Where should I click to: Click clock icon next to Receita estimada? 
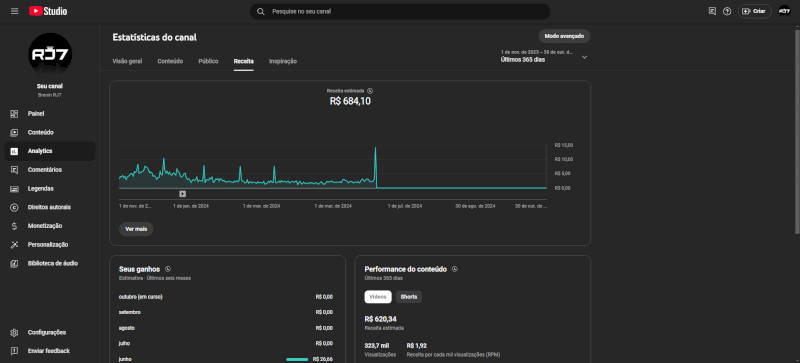[x=370, y=91]
